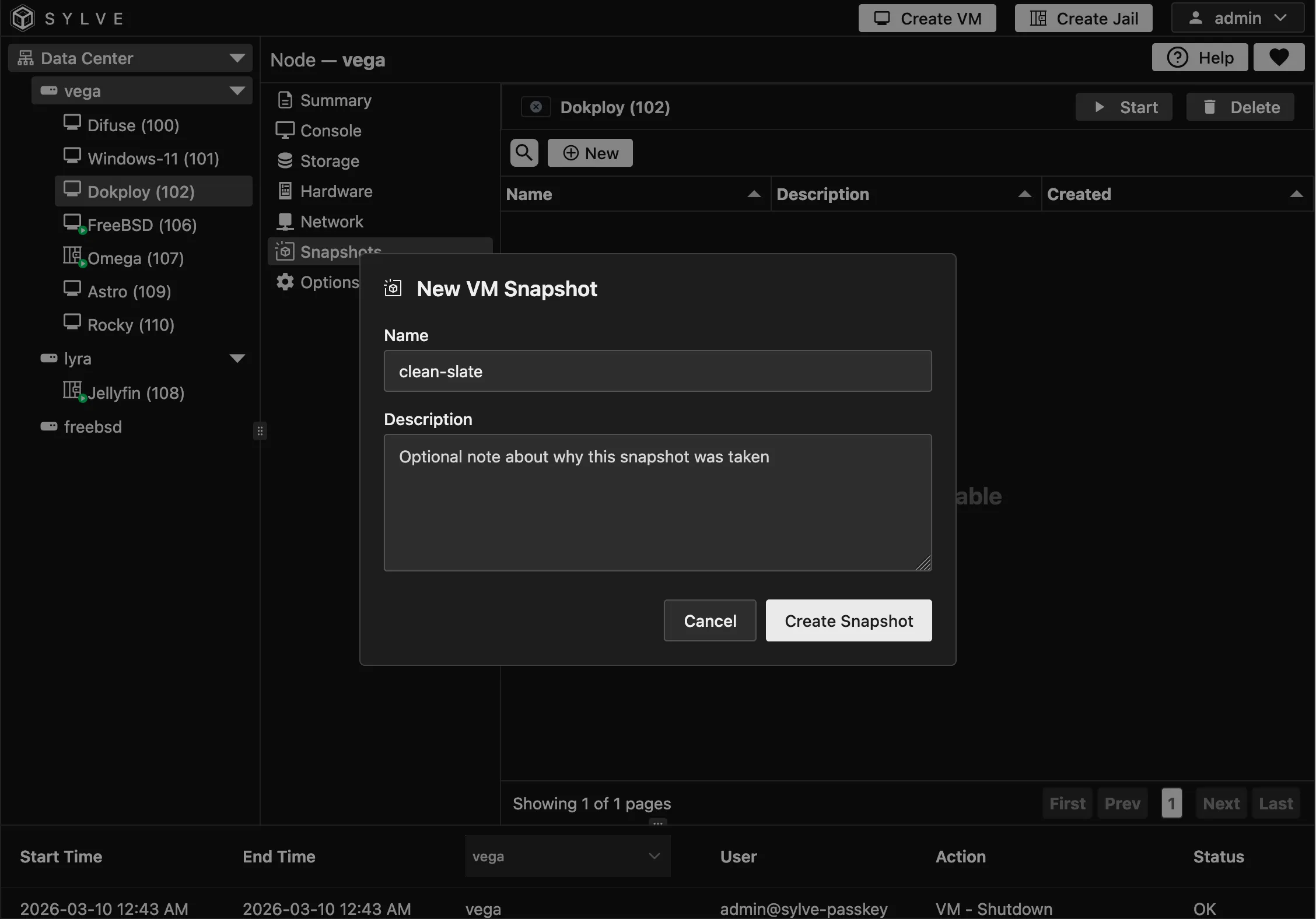Viewport: 1316px width, 919px height.
Task: Open Hardware via its chip icon
Action: tap(285, 191)
